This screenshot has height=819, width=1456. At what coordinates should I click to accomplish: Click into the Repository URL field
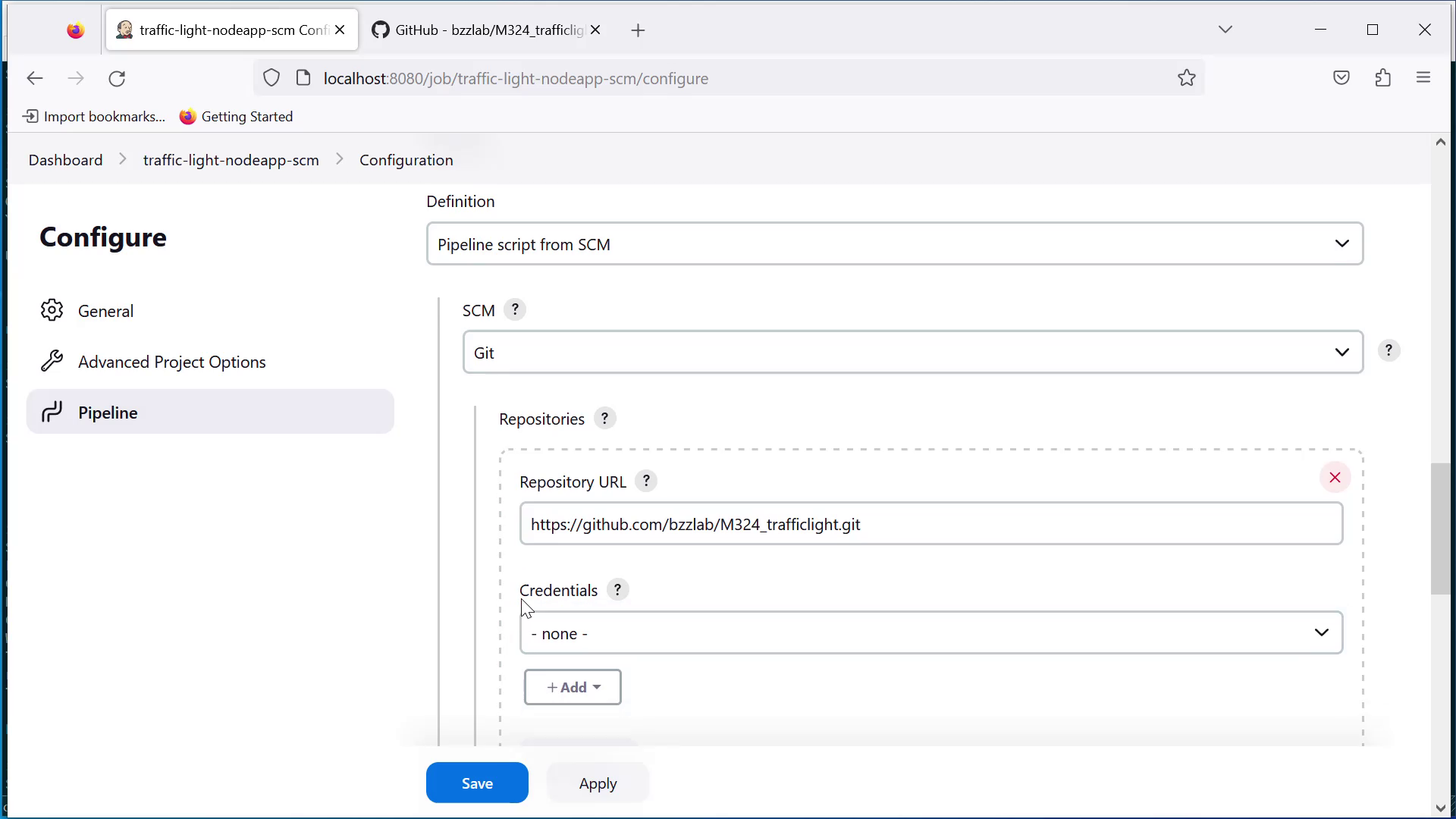click(x=930, y=524)
